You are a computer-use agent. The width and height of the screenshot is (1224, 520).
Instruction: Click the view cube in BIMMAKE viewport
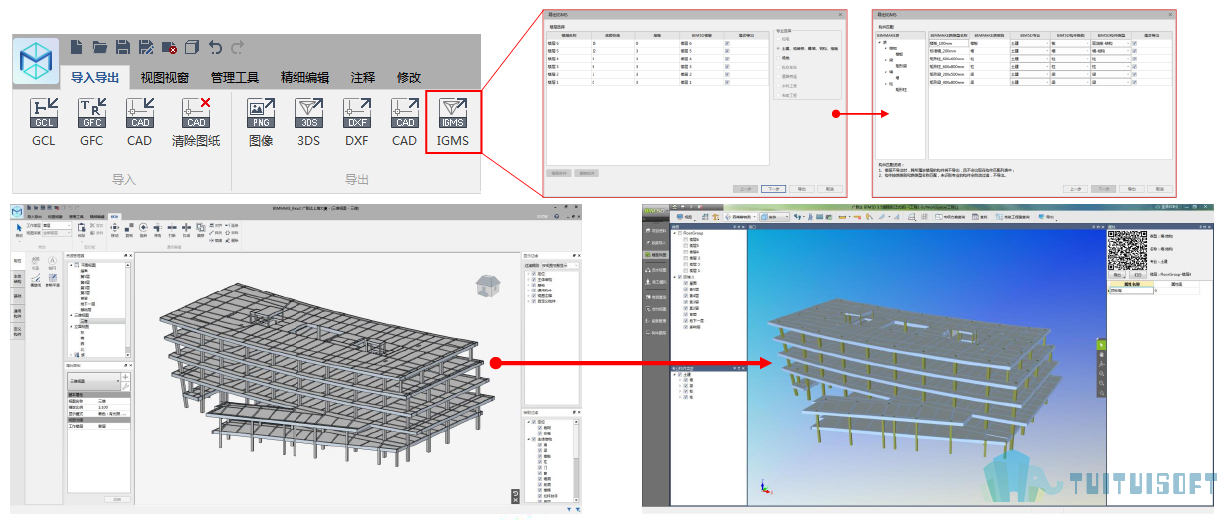(488, 287)
